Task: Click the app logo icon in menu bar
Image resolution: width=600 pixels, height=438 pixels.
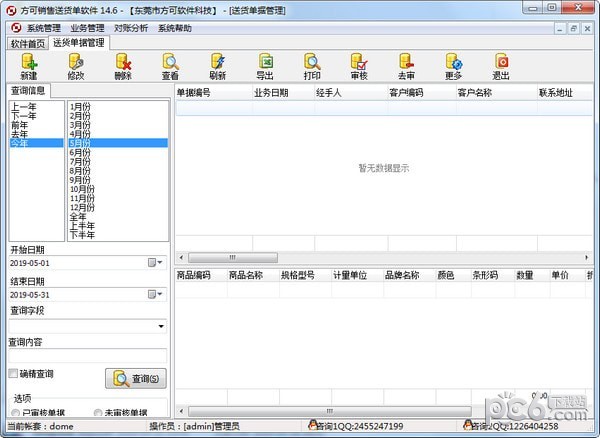Action: pyautogui.click(x=16, y=28)
